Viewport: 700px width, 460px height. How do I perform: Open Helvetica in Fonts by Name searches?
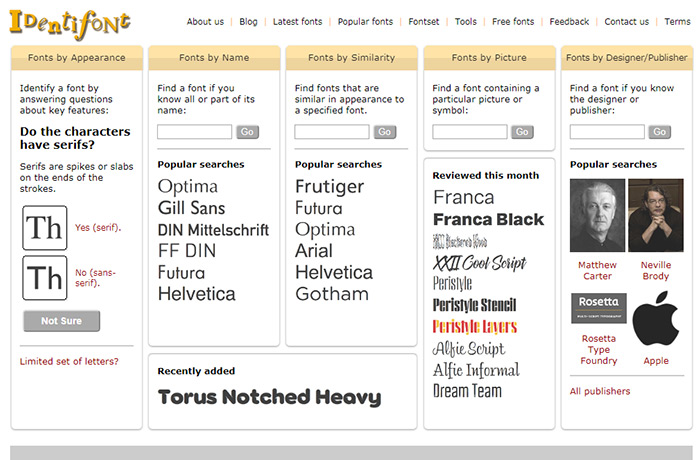[196, 294]
